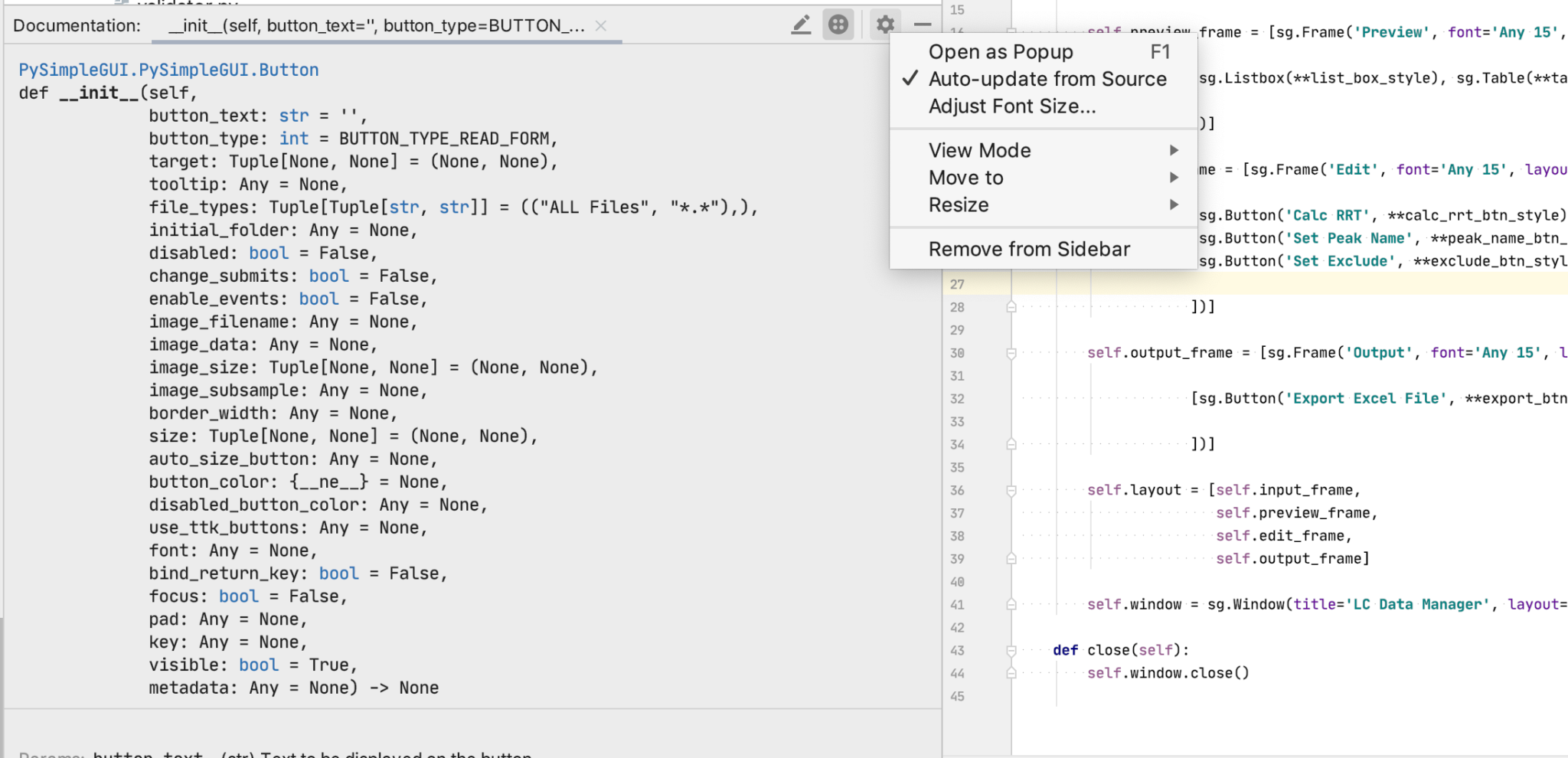Image resolution: width=1568 pixels, height=758 pixels.
Task: Toggle fold marker at line 36
Action: coord(1011,490)
